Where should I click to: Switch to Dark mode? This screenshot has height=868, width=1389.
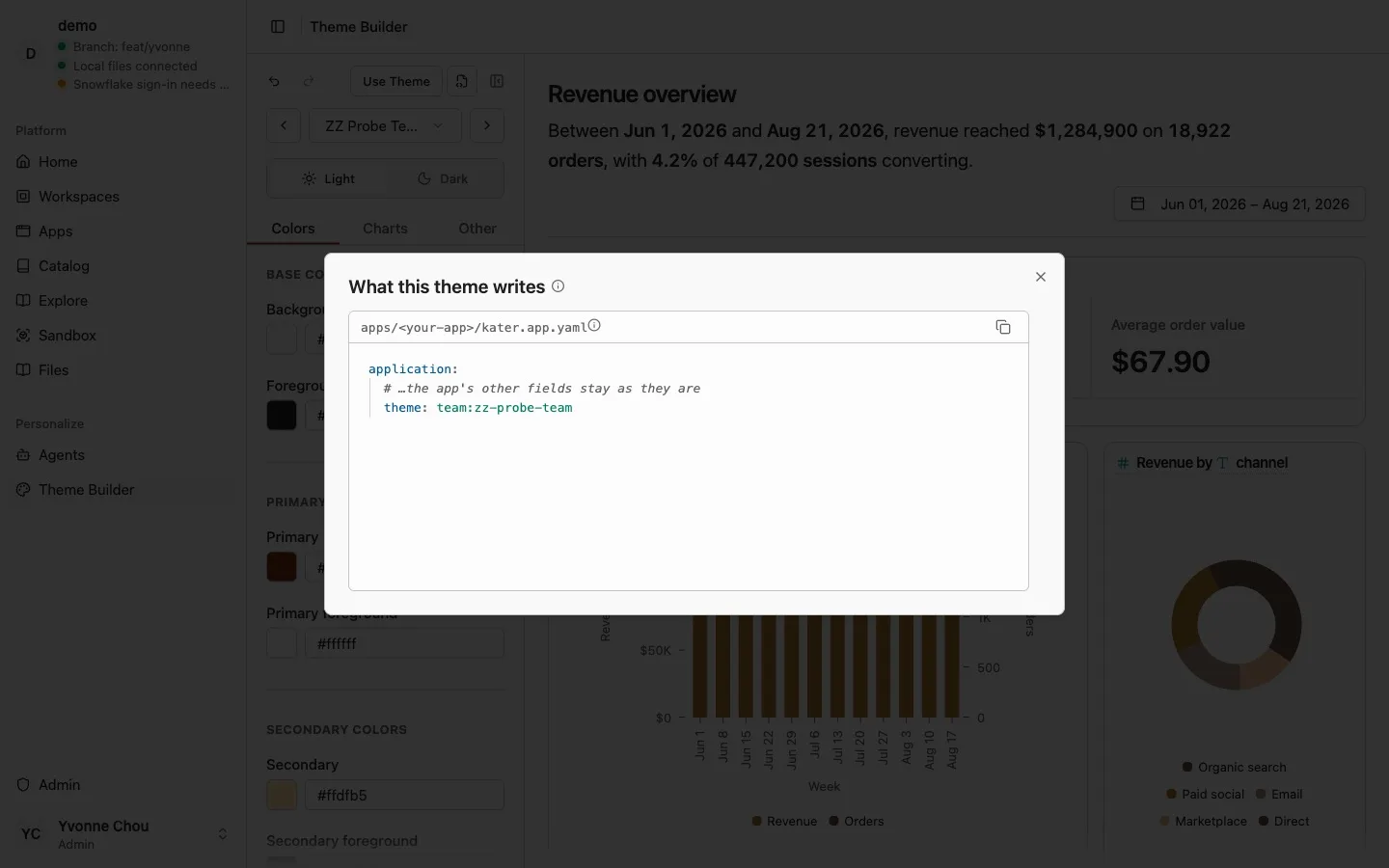[443, 178]
